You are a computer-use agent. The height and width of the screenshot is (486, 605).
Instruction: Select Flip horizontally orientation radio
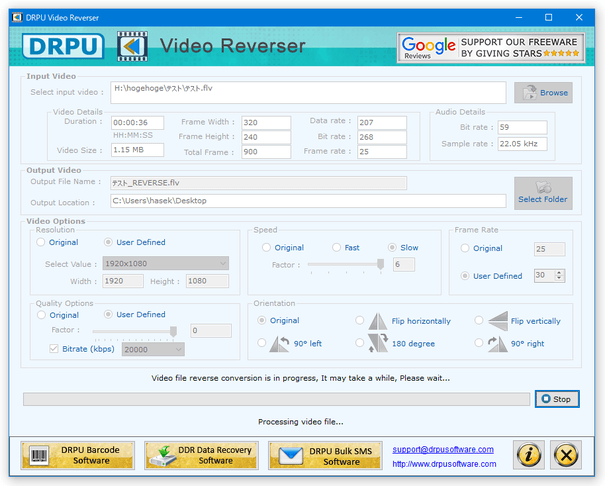(360, 321)
